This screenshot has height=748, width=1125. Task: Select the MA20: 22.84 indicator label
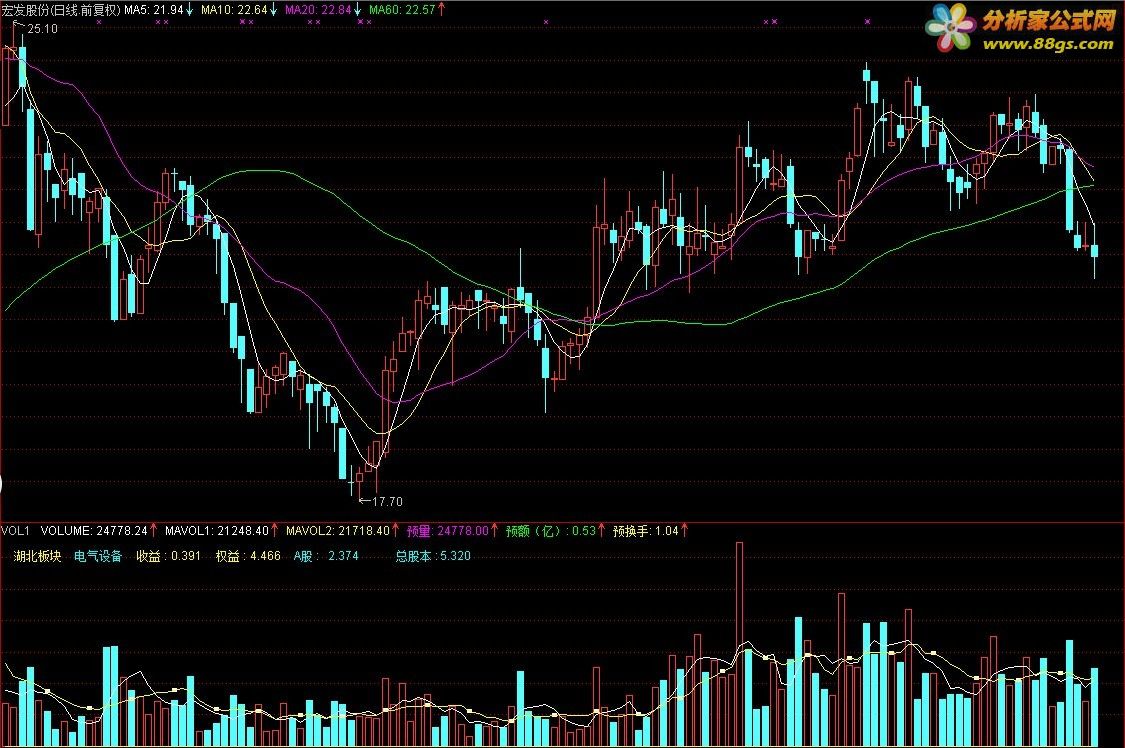[318, 10]
